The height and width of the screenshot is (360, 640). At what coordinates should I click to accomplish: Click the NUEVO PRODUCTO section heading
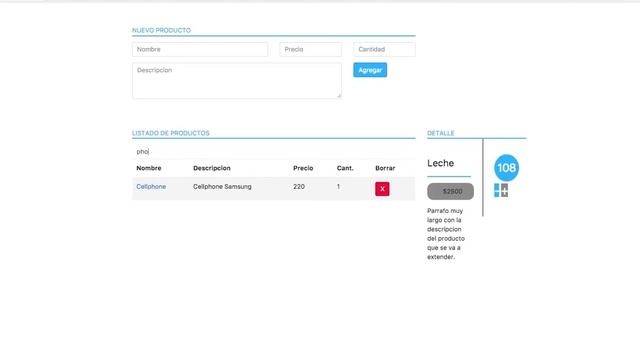pos(161,30)
